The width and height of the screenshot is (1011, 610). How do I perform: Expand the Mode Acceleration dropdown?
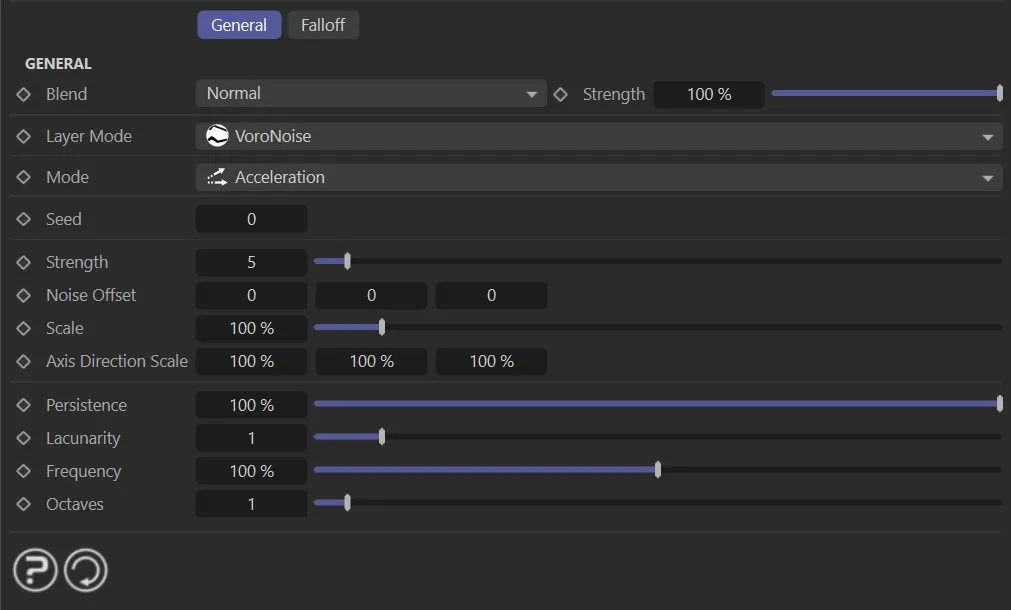tap(598, 177)
